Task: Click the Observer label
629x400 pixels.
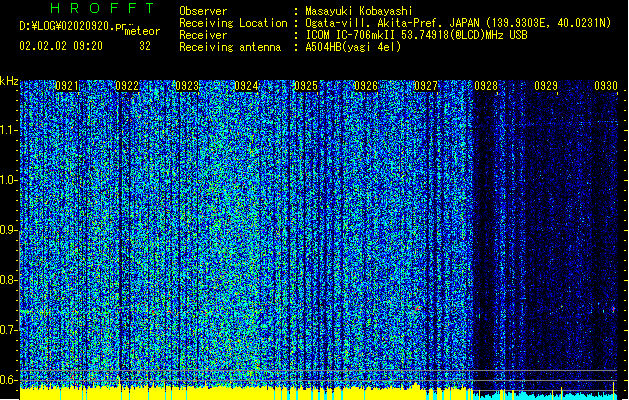Action: 203,11
